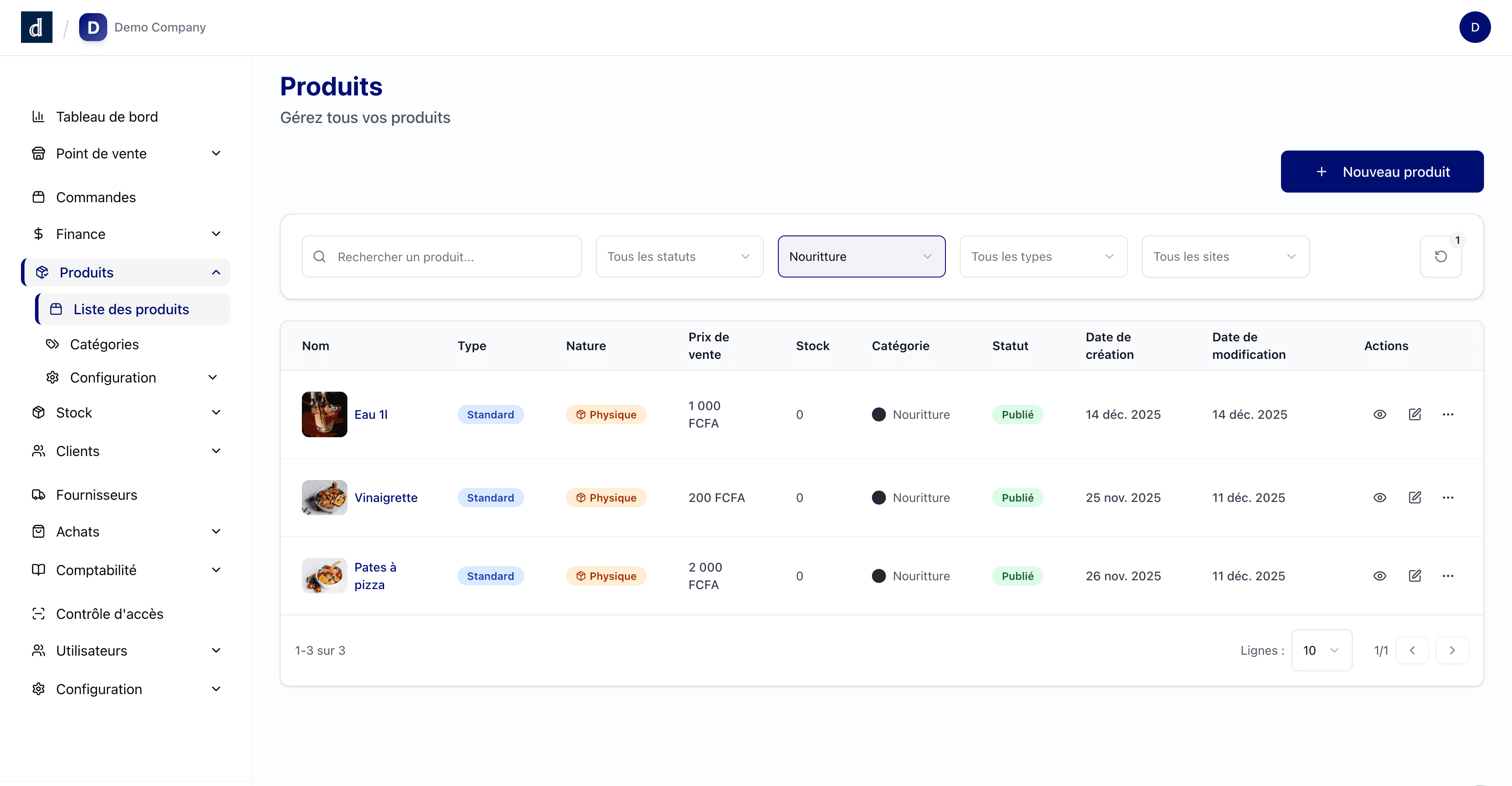The image size is (1512, 786).
Task: Click the black Nourriture color dot in Eau 1l row
Action: click(878, 414)
